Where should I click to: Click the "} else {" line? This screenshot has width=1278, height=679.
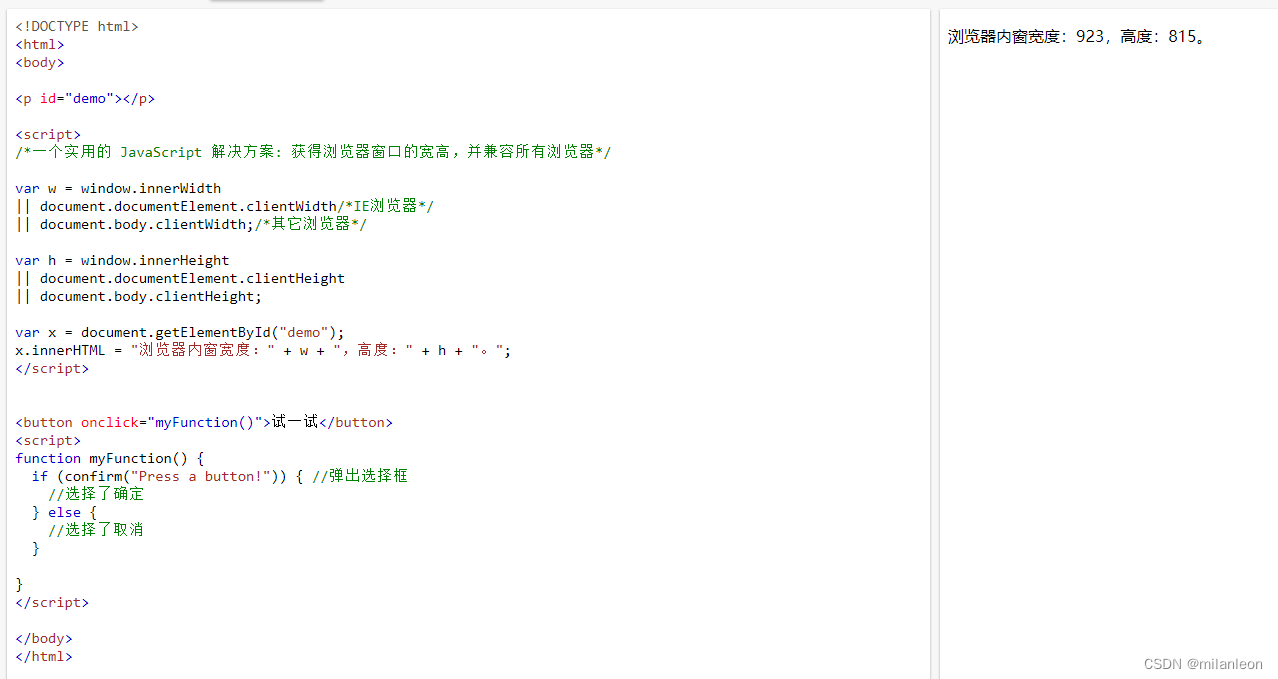(64, 512)
